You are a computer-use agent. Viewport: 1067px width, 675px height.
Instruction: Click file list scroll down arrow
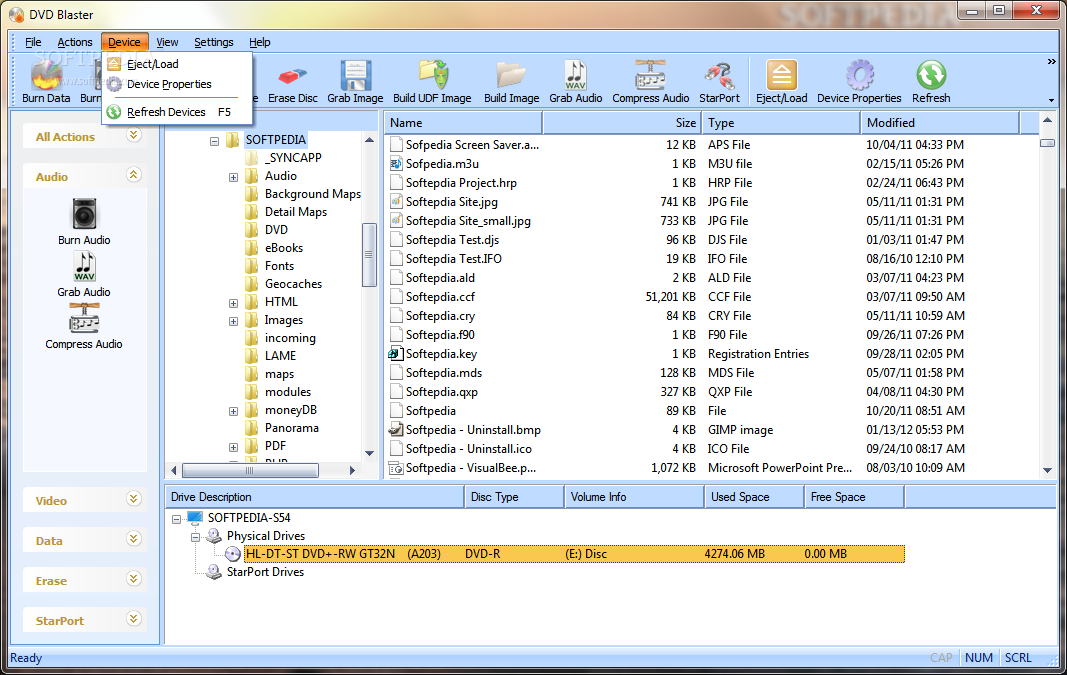coord(1047,470)
